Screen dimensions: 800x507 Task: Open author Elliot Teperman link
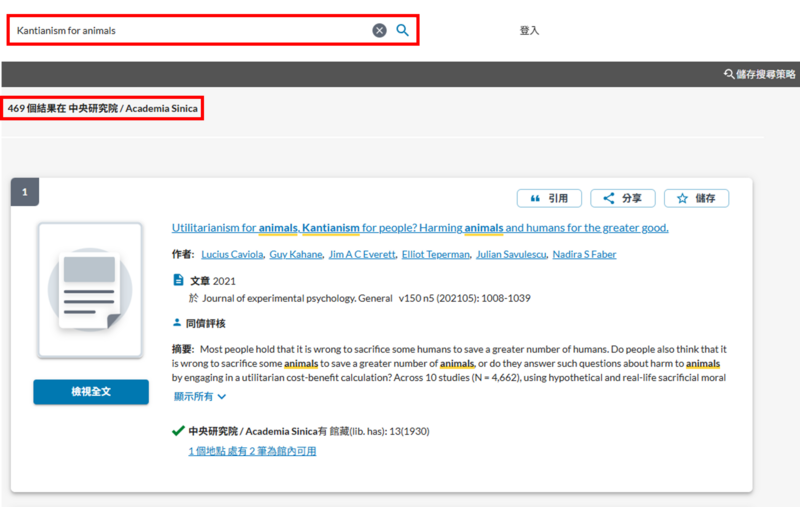[435, 255]
